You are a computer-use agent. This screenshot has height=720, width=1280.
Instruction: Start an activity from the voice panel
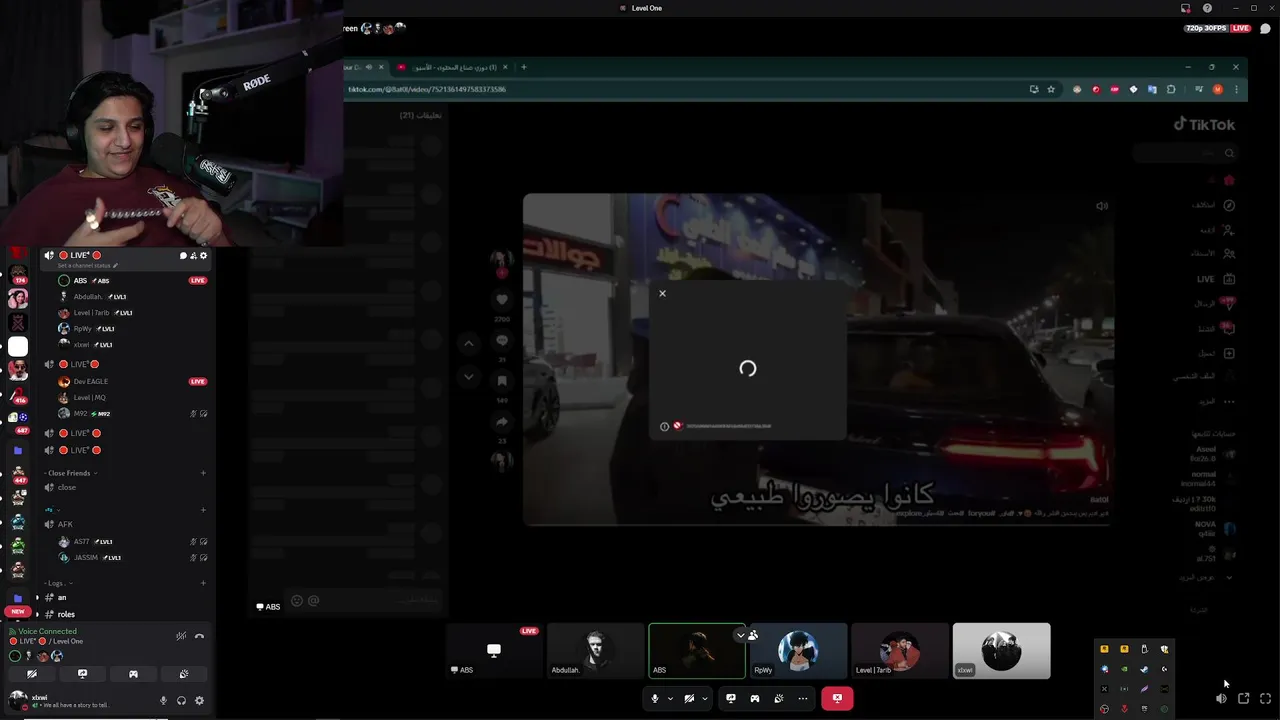[x=133, y=674]
